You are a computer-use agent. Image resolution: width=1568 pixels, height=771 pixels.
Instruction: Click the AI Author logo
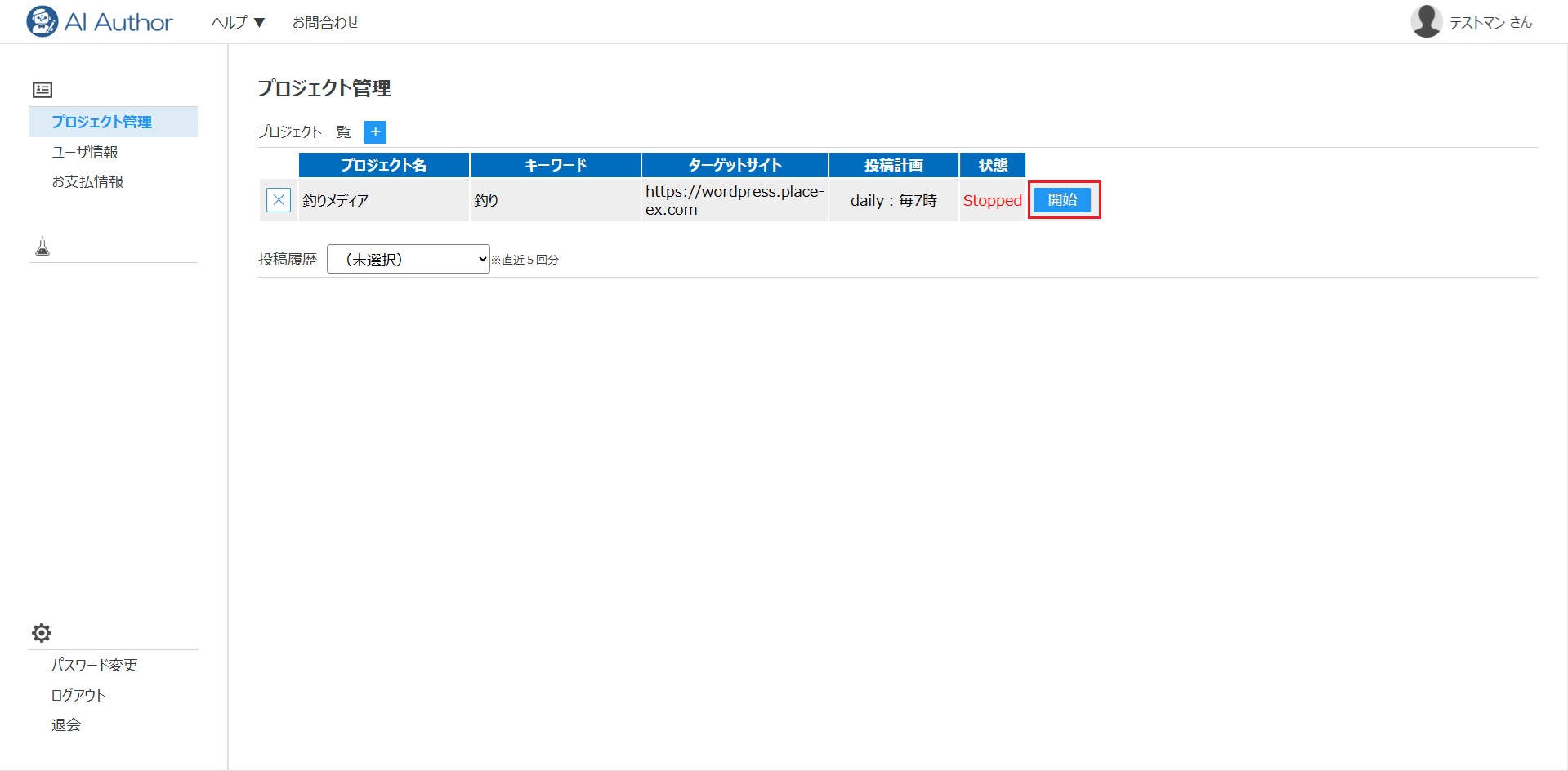(100, 22)
